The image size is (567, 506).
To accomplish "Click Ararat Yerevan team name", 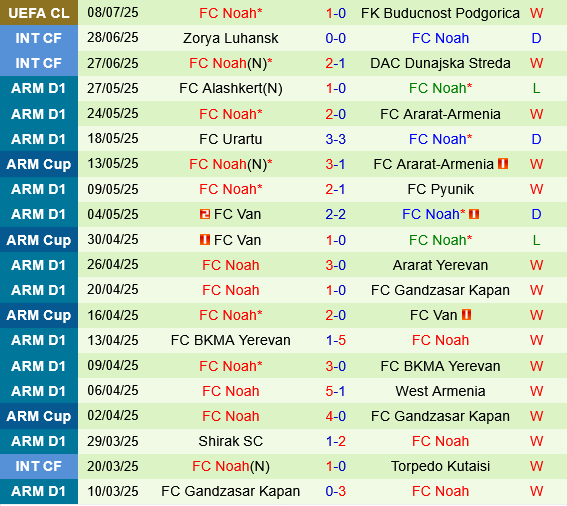I will [x=440, y=265].
